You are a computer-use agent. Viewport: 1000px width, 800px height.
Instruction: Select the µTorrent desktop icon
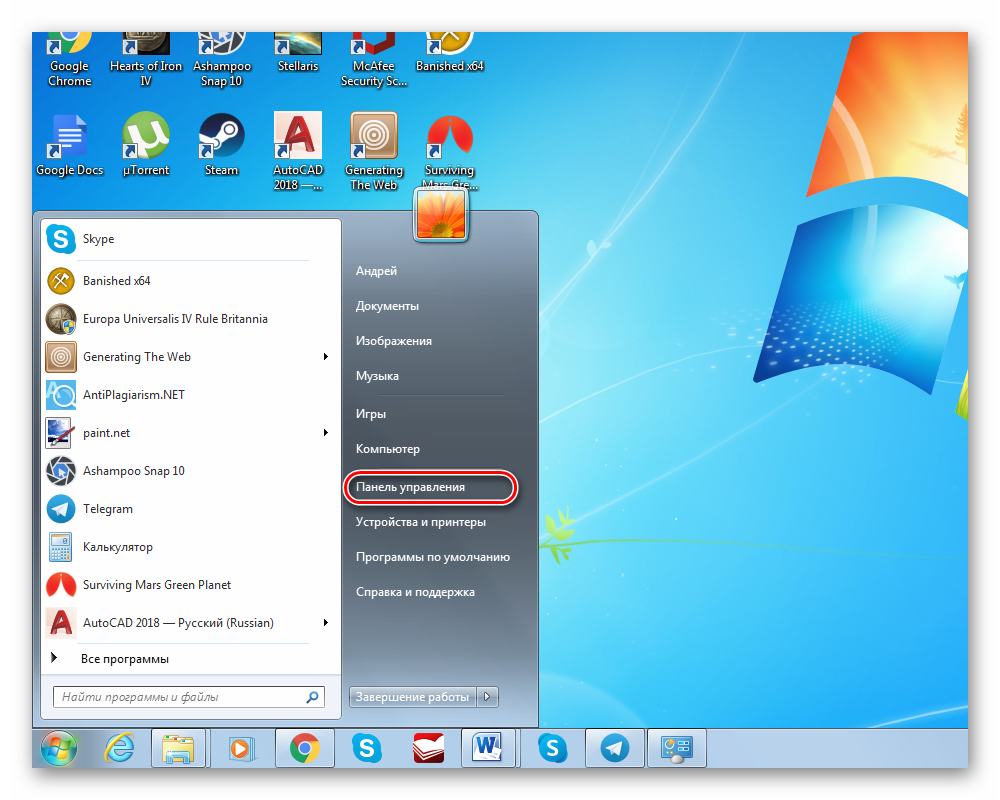tap(145, 145)
